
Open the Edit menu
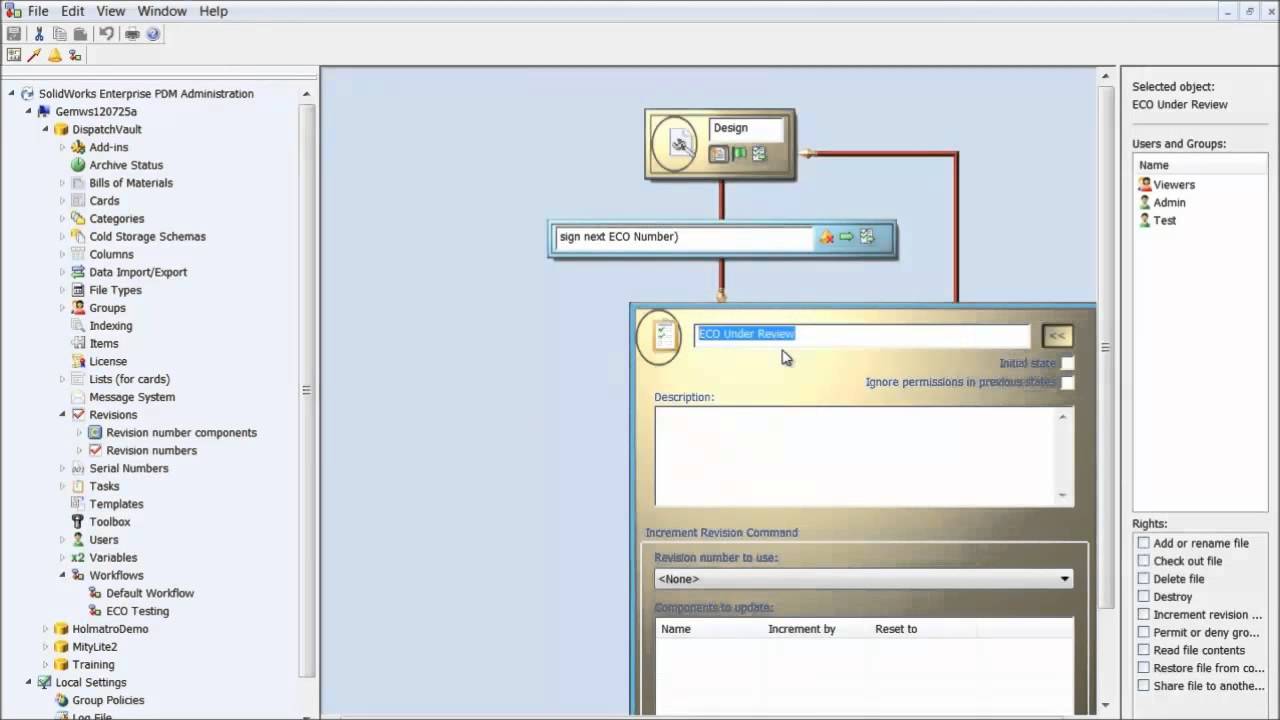coord(73,11)
